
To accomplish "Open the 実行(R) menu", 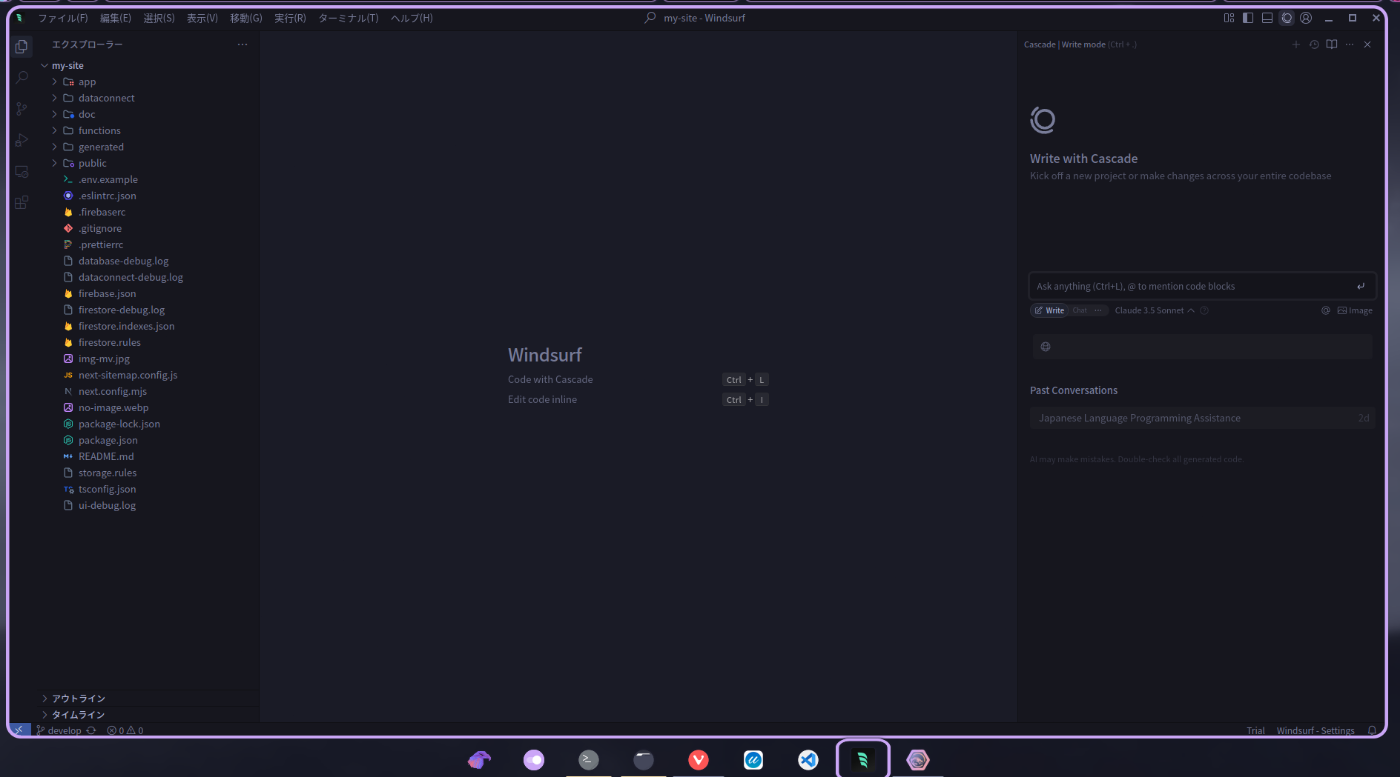I will coord(290,18).
